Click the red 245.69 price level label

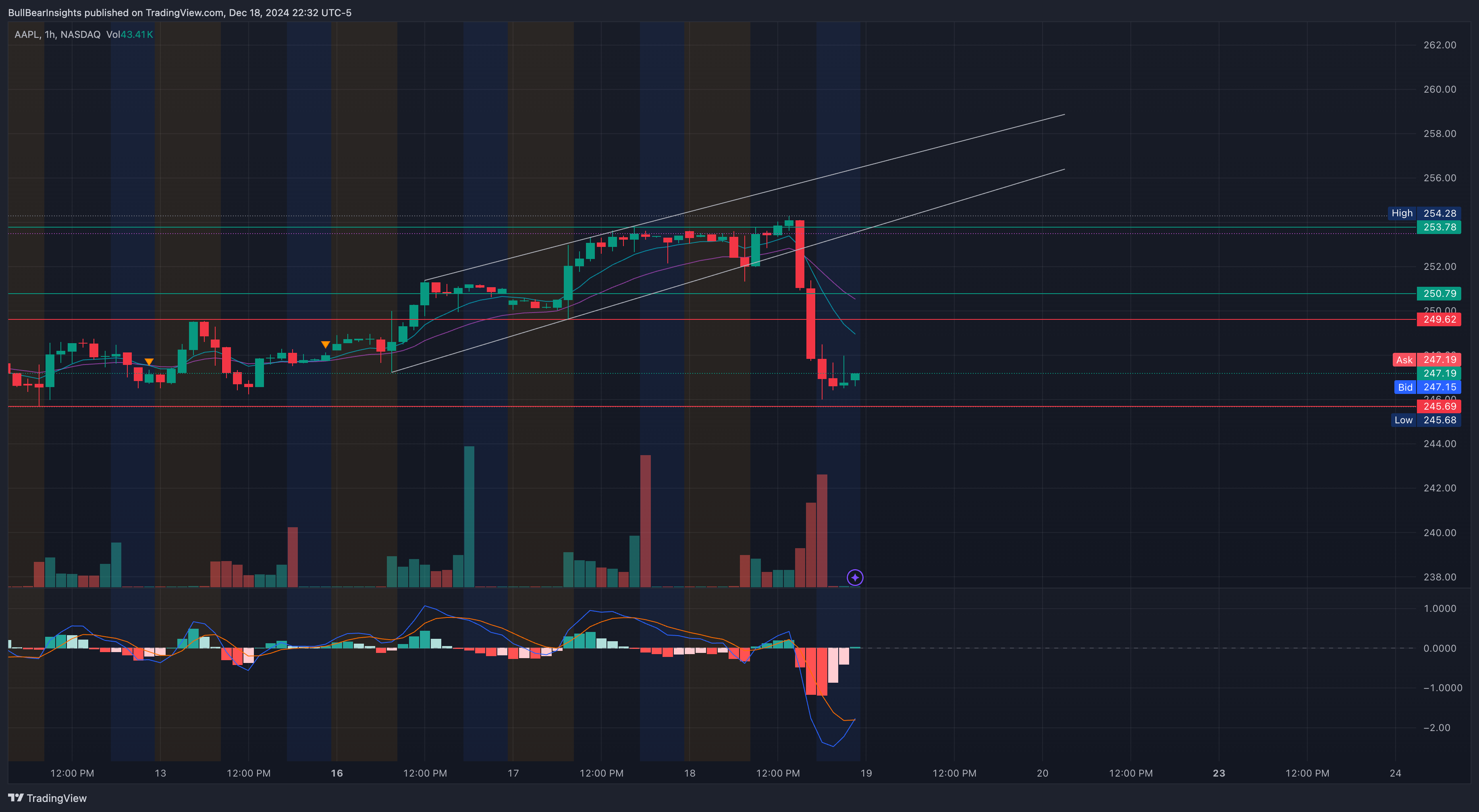click(x=1439, y=406)
